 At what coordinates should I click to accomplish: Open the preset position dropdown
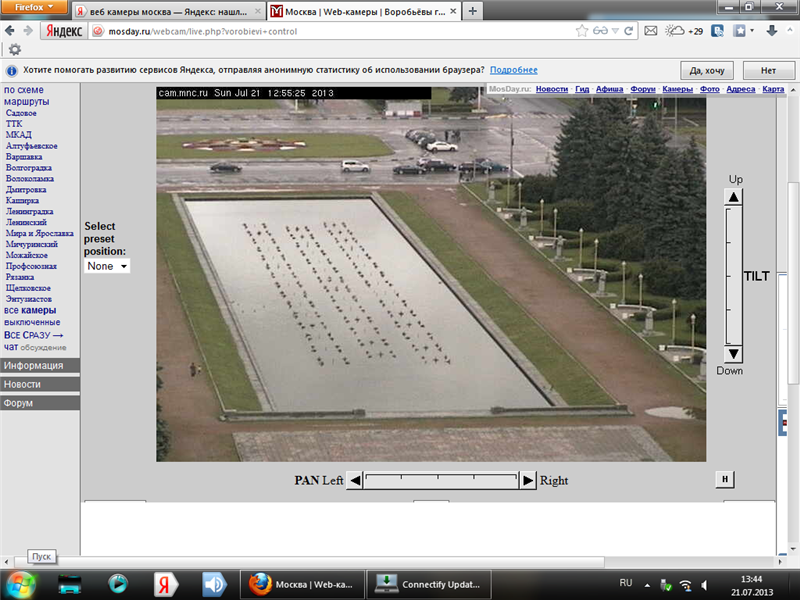click(107, 266)
